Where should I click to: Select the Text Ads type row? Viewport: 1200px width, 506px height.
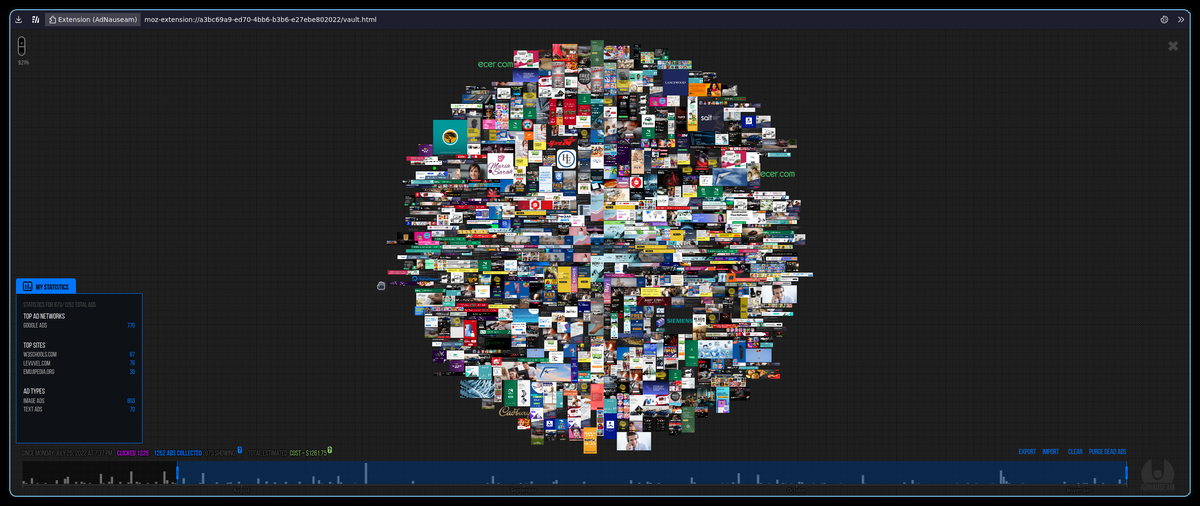point(79,409)
